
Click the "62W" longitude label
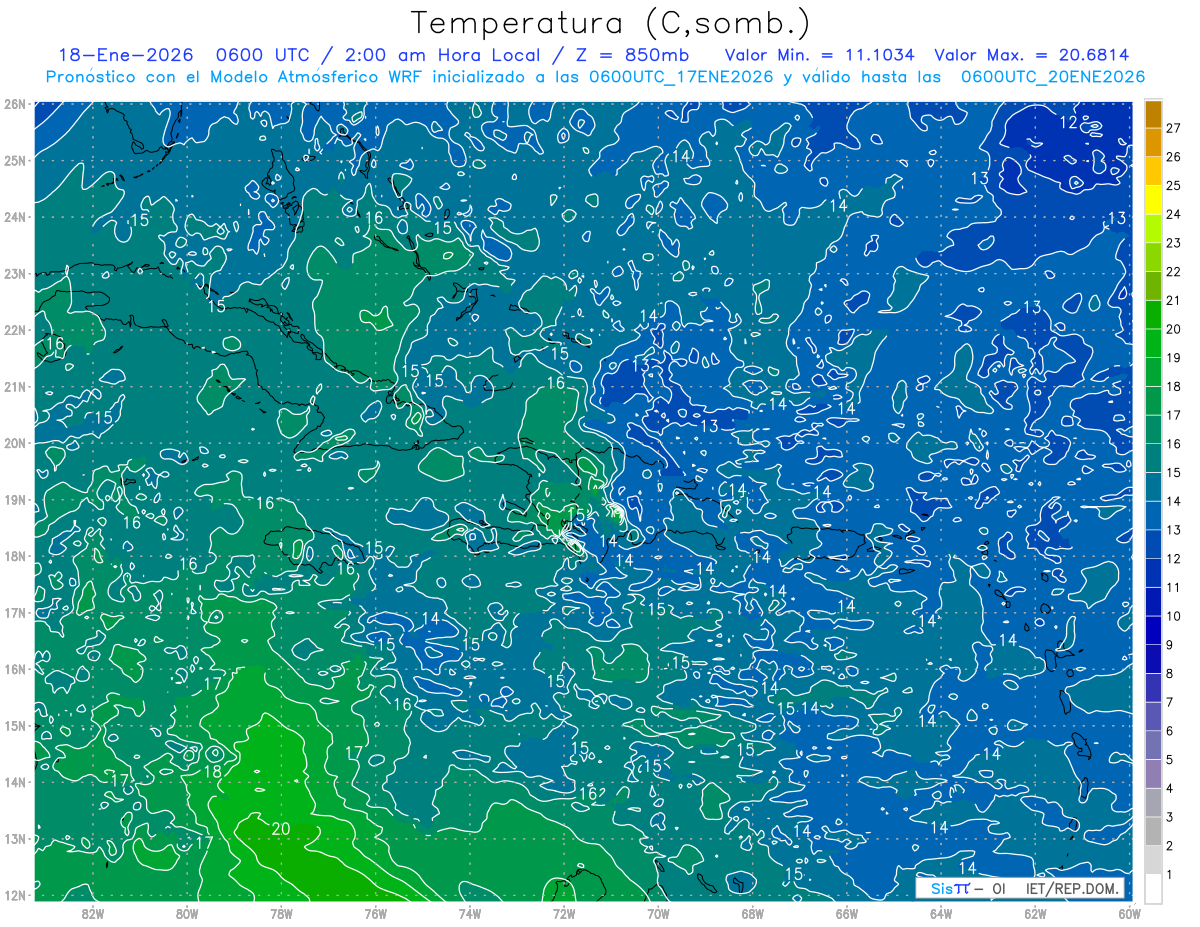tap(1035, 912)
